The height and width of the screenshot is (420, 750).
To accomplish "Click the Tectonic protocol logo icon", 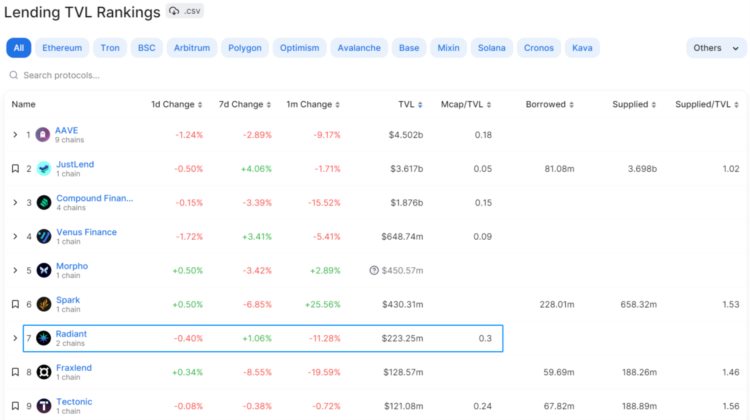I will [43, 406].
